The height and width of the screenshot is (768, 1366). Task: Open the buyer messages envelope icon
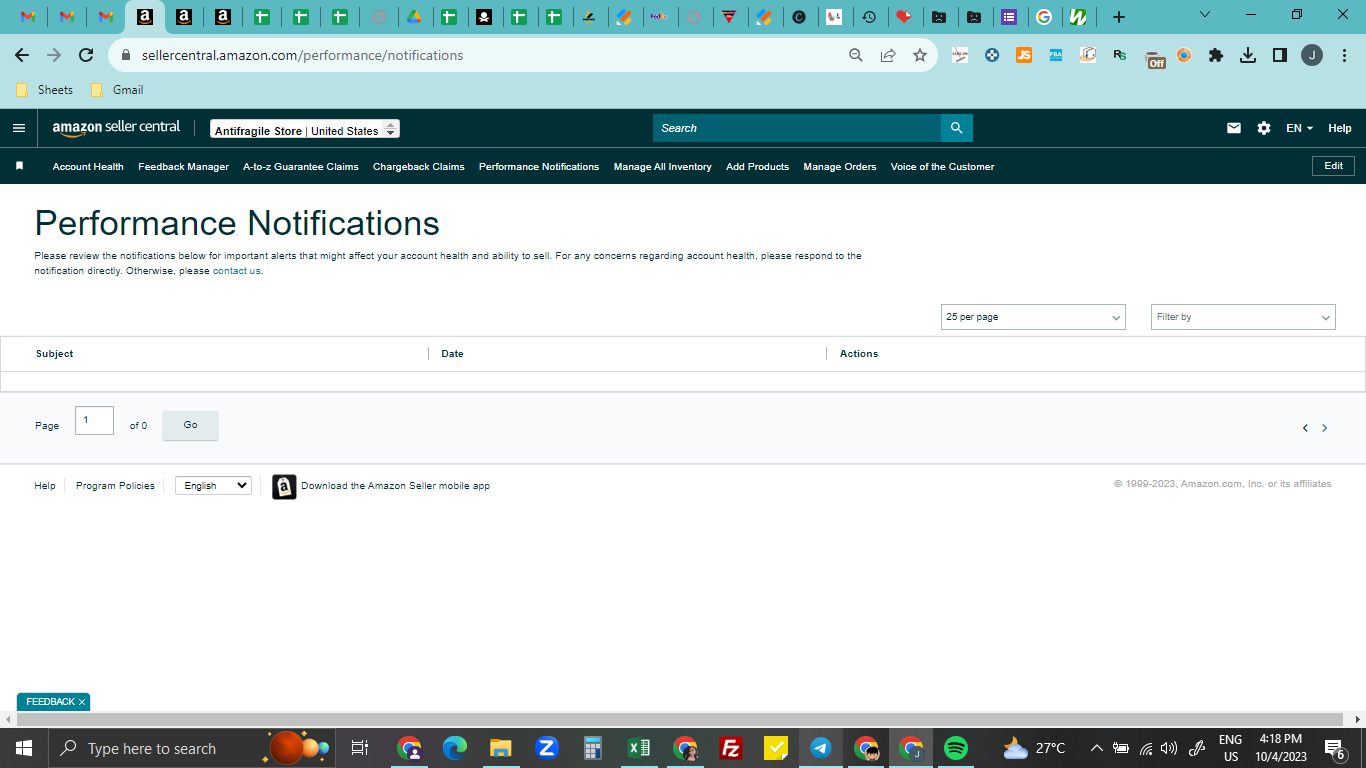tap(1234, 128)
